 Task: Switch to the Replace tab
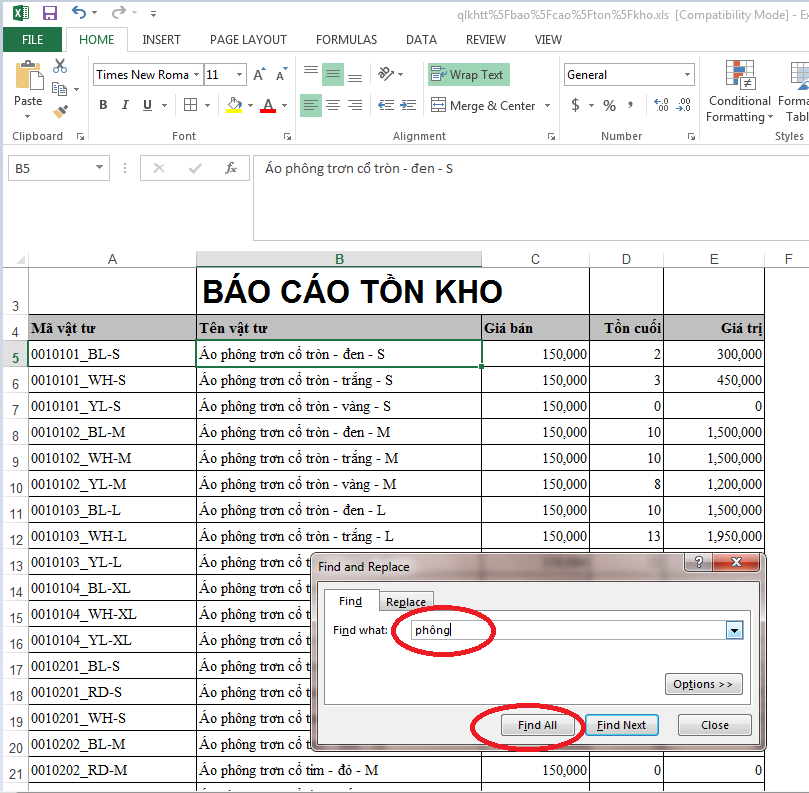(406, 601)
